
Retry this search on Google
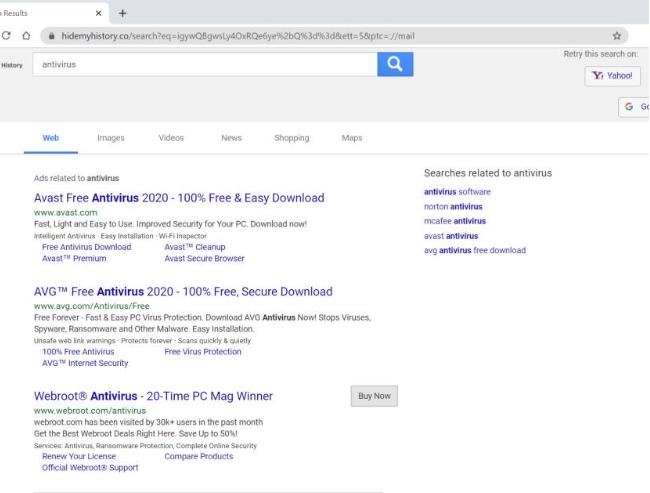point(634,107)
